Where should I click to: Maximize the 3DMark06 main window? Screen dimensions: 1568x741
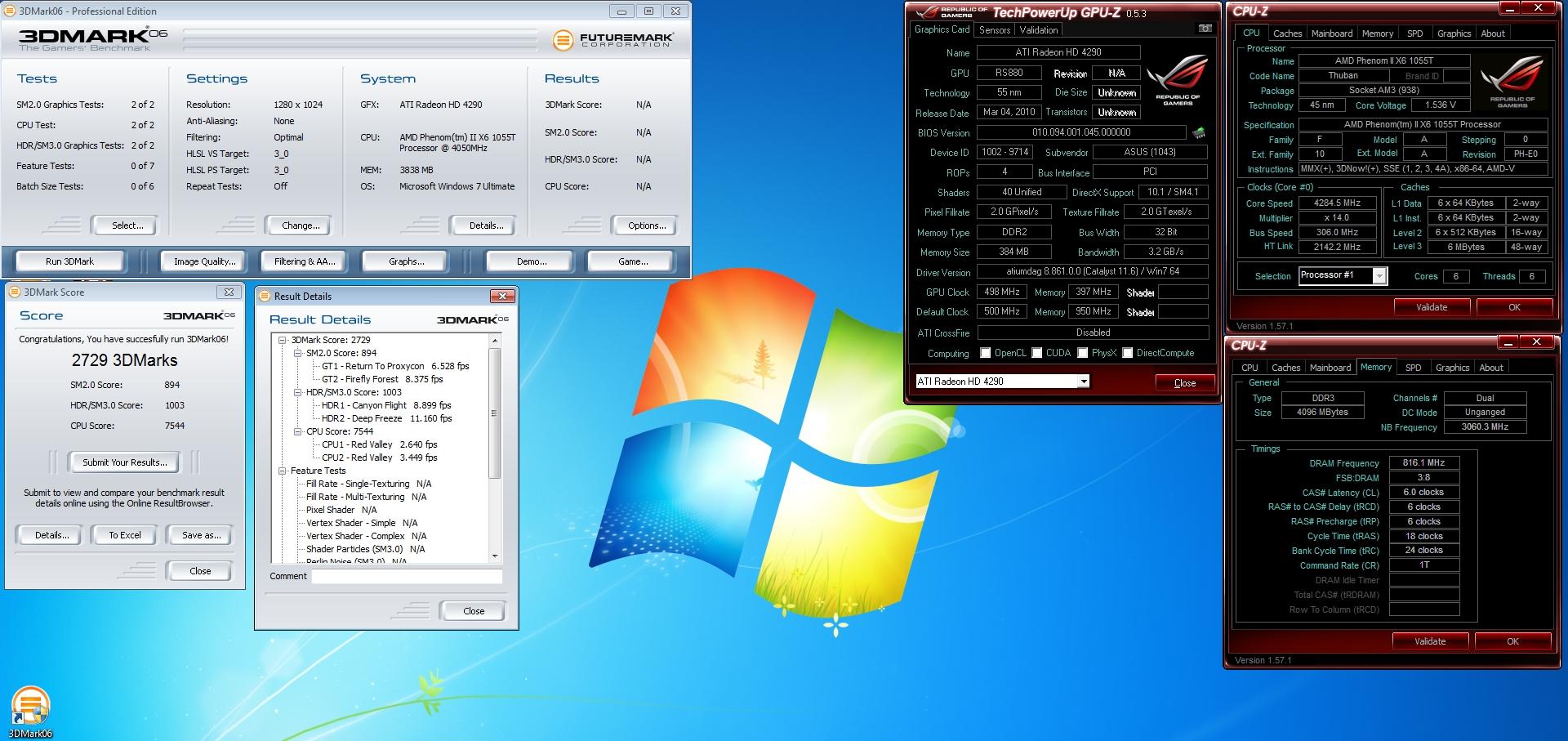coord(648,11)
